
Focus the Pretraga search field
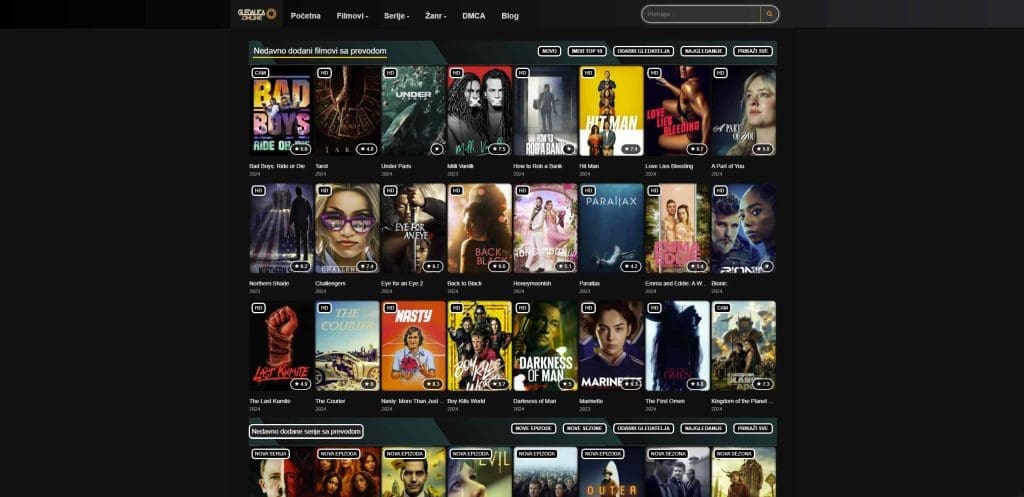(701, 14)
